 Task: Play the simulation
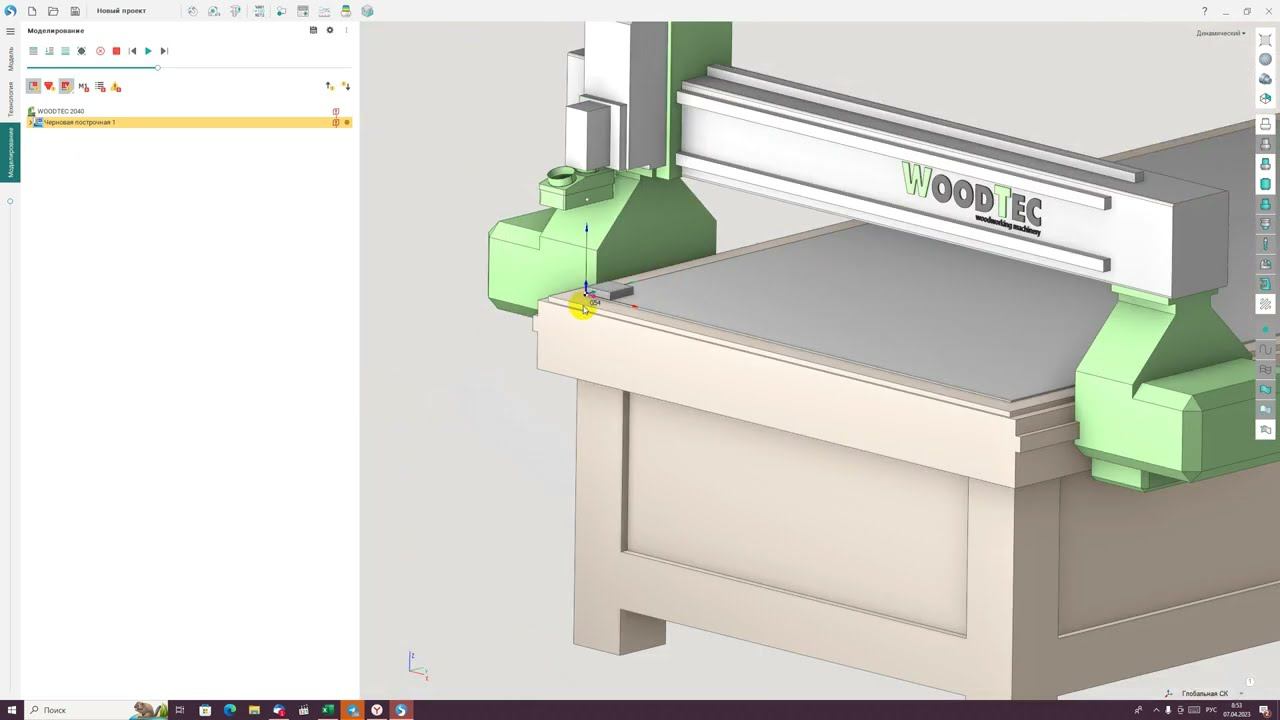[148, 51]
